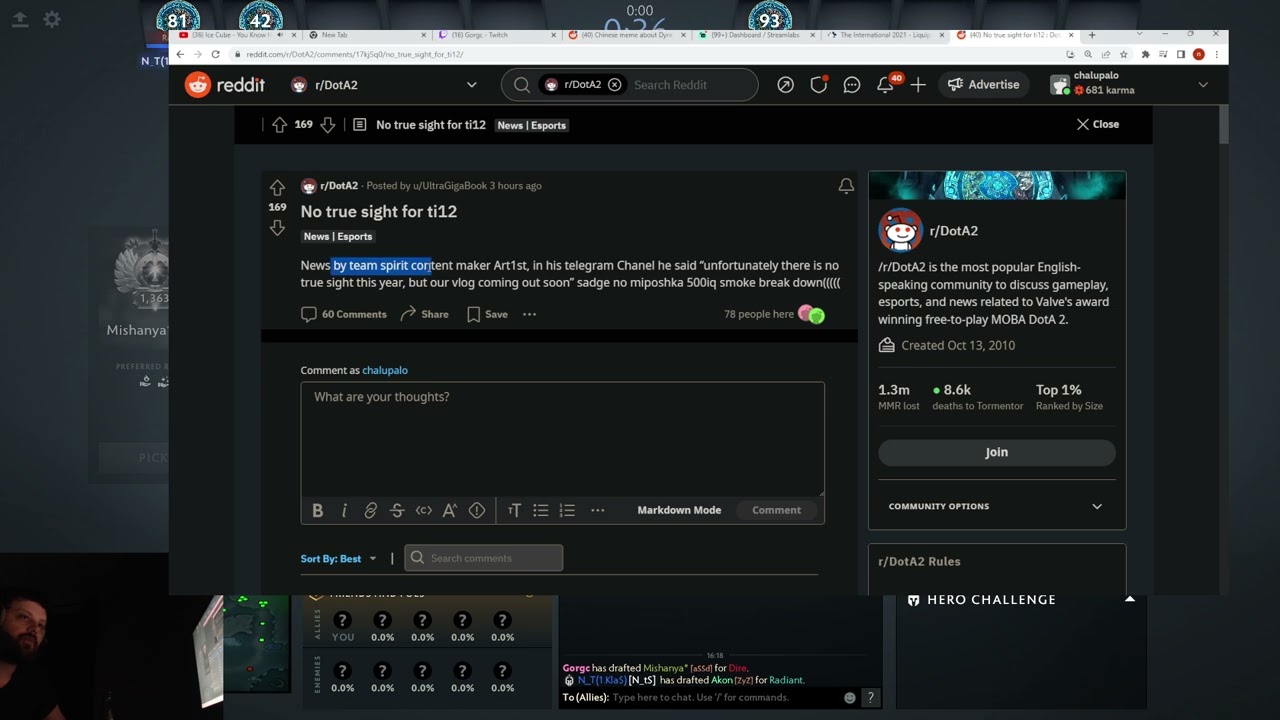Viewport: 1280px width, 720px height.
Task: Focus the Search comments field
Action: (x=484, y=558)
